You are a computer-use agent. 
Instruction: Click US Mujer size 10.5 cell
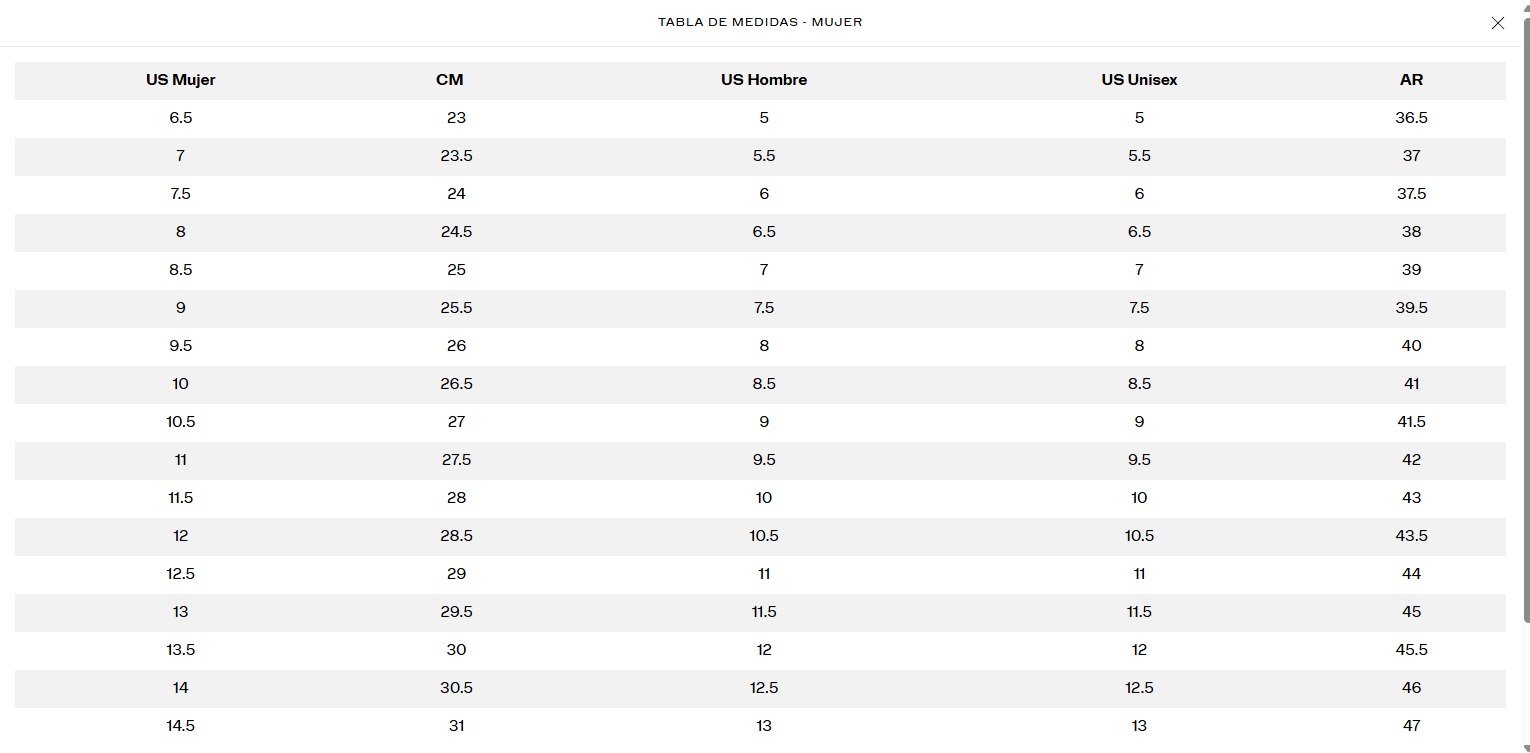[181, 422]
